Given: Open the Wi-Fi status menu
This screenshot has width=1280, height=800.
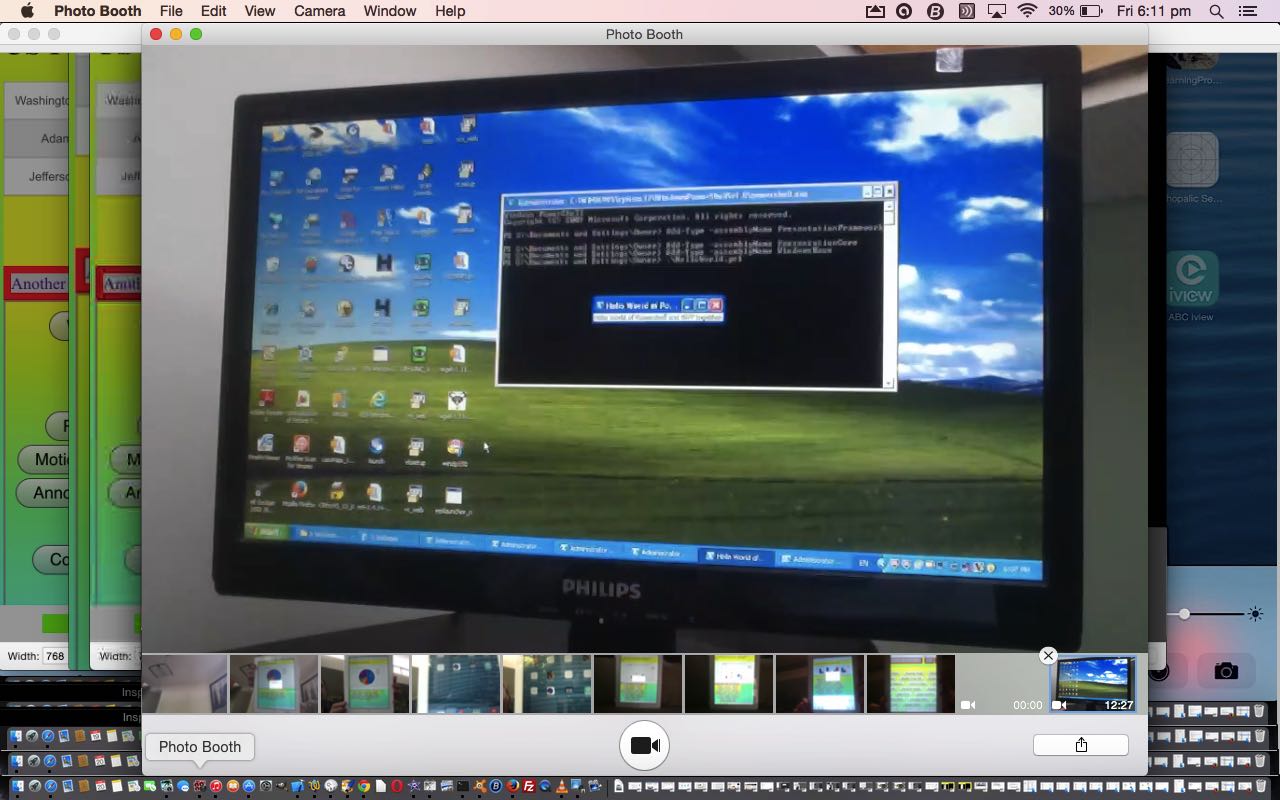Looking at the screenshot, I should point(1027,11).
